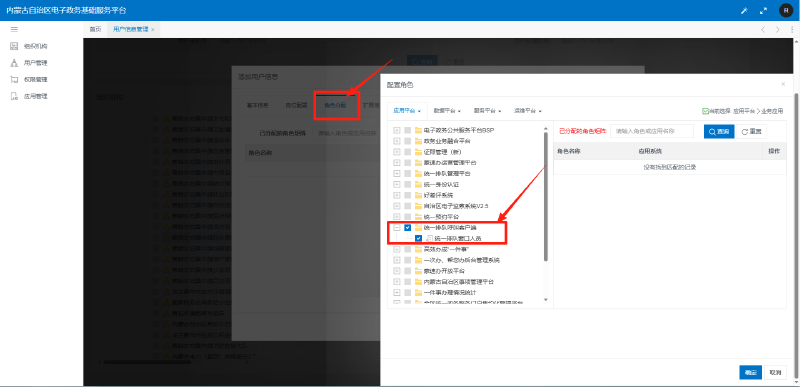Collapse the 统一排队呼叫客户端 node

[x=397, y=228]
